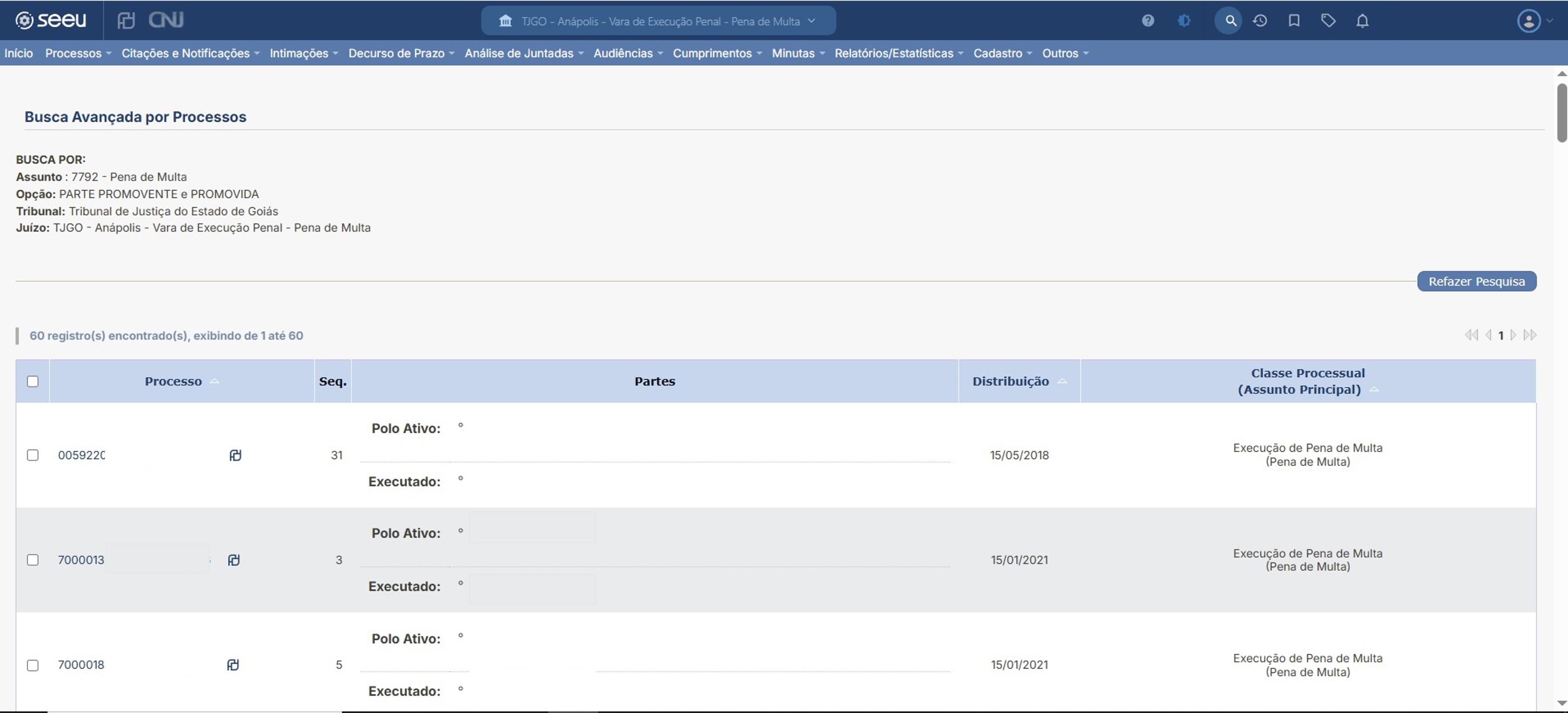Click copy icon next to process 0059220
Image resolution: width=1568 pixels, height=713 pixels.
[x=235, y=455]
